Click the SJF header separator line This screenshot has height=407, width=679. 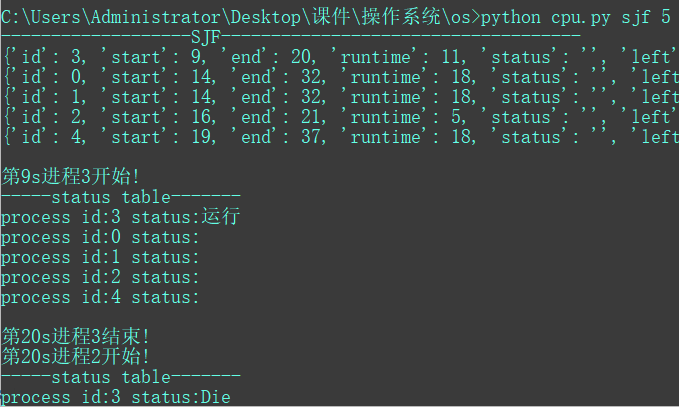291,37
